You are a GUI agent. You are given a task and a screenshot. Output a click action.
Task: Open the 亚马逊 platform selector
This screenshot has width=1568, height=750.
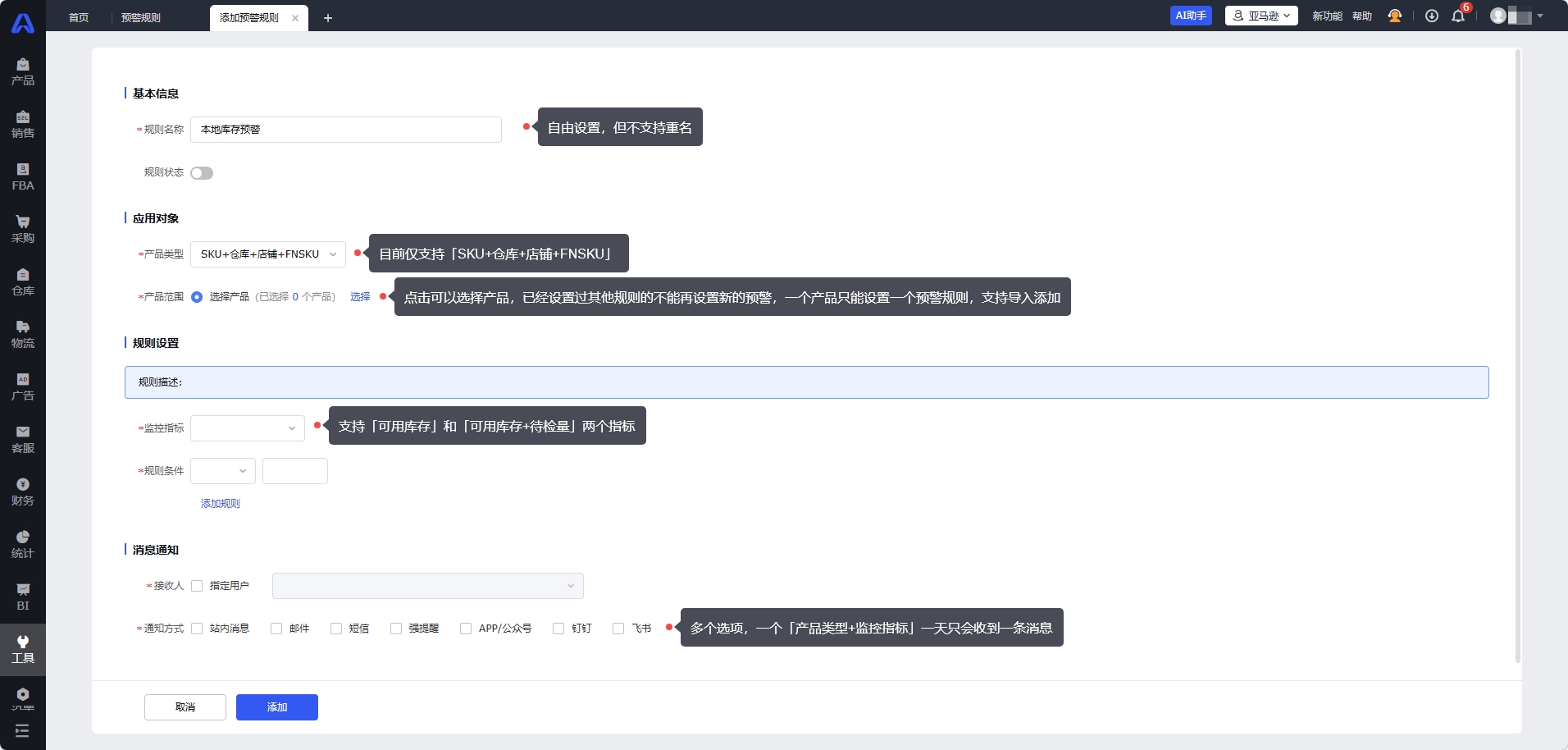pos(1260,16)
